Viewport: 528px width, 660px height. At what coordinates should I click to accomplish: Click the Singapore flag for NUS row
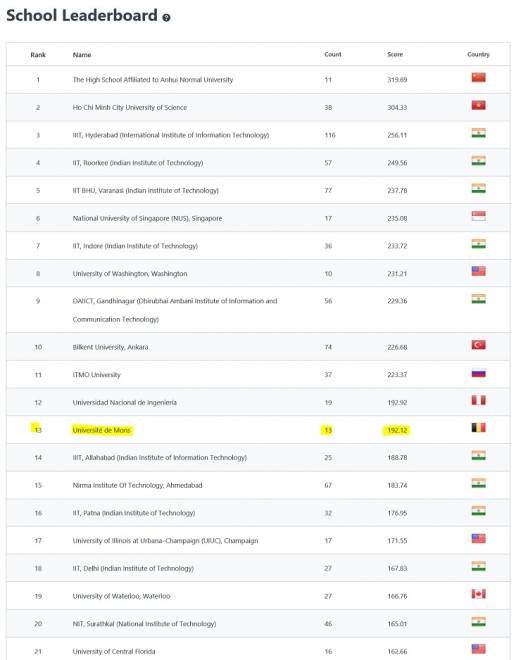478,216
